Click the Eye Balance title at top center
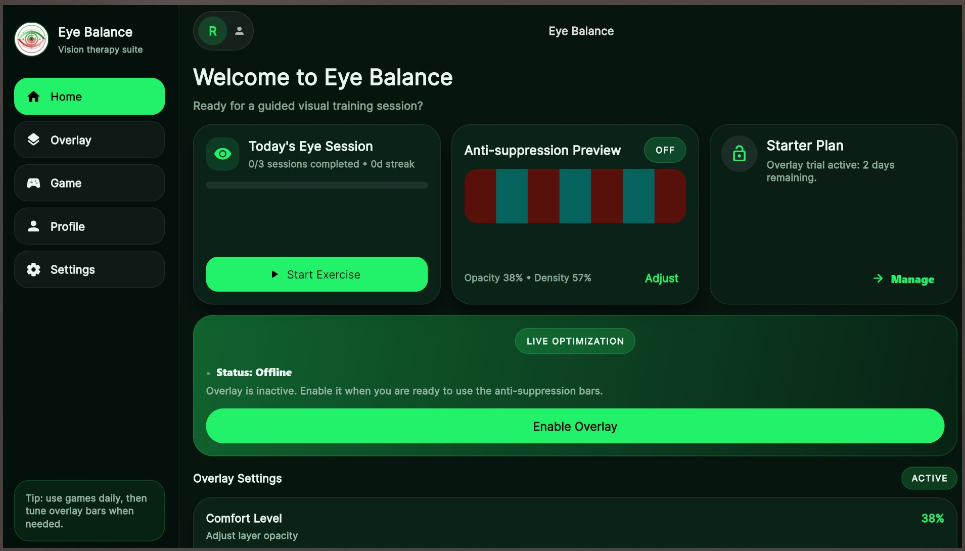This screenshot has height=551, width=965. 581,31
